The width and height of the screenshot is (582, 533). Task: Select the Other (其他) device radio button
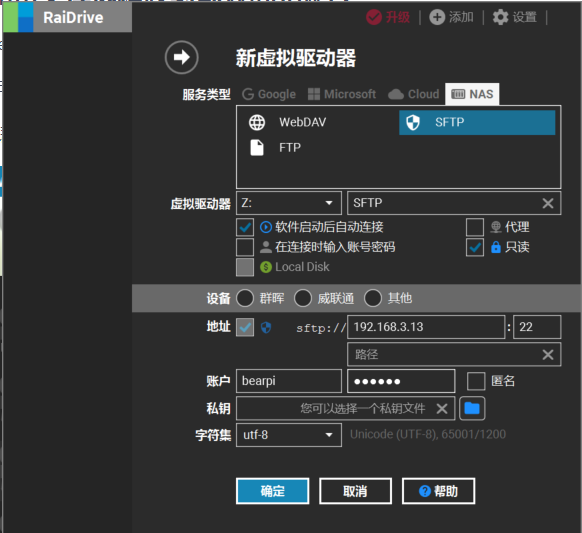point(373,298)
